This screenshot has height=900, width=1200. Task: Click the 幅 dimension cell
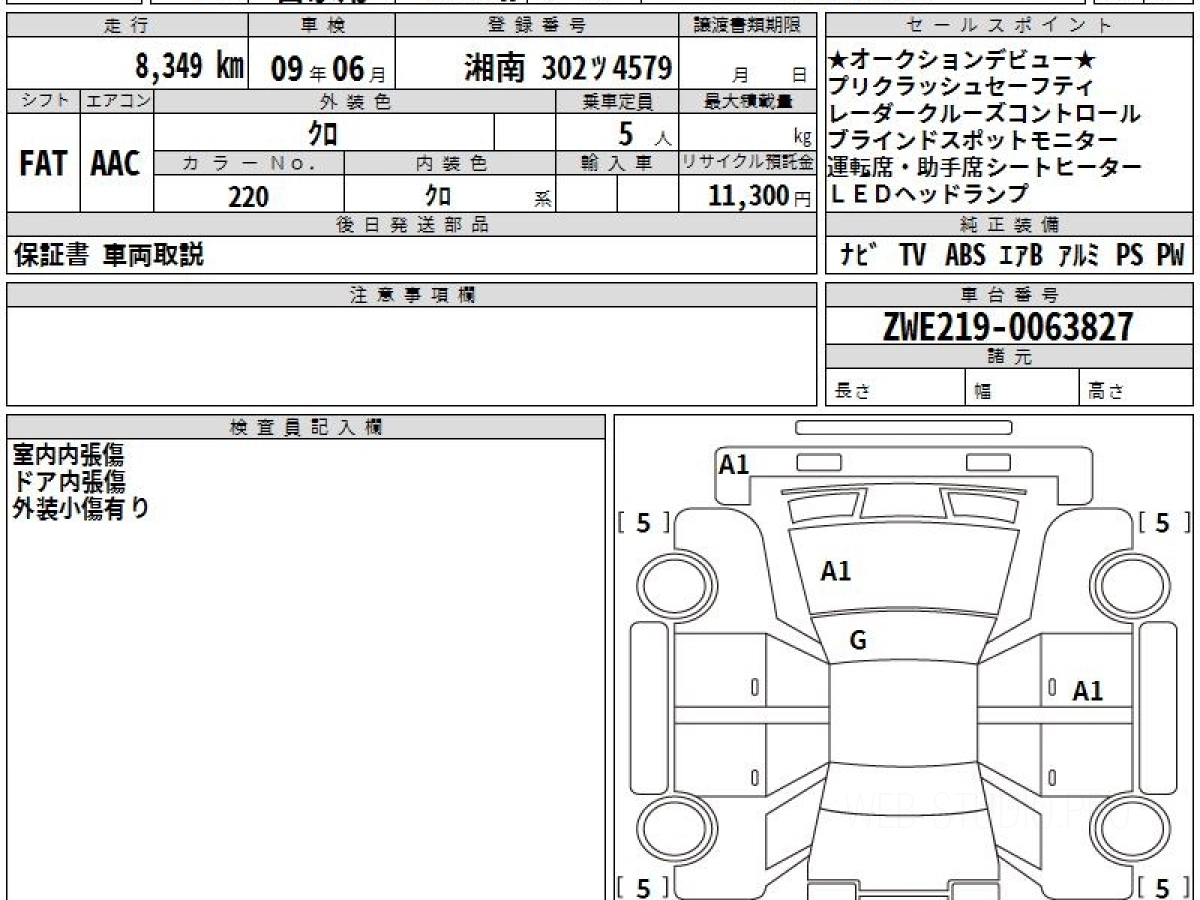point(1022,387)
